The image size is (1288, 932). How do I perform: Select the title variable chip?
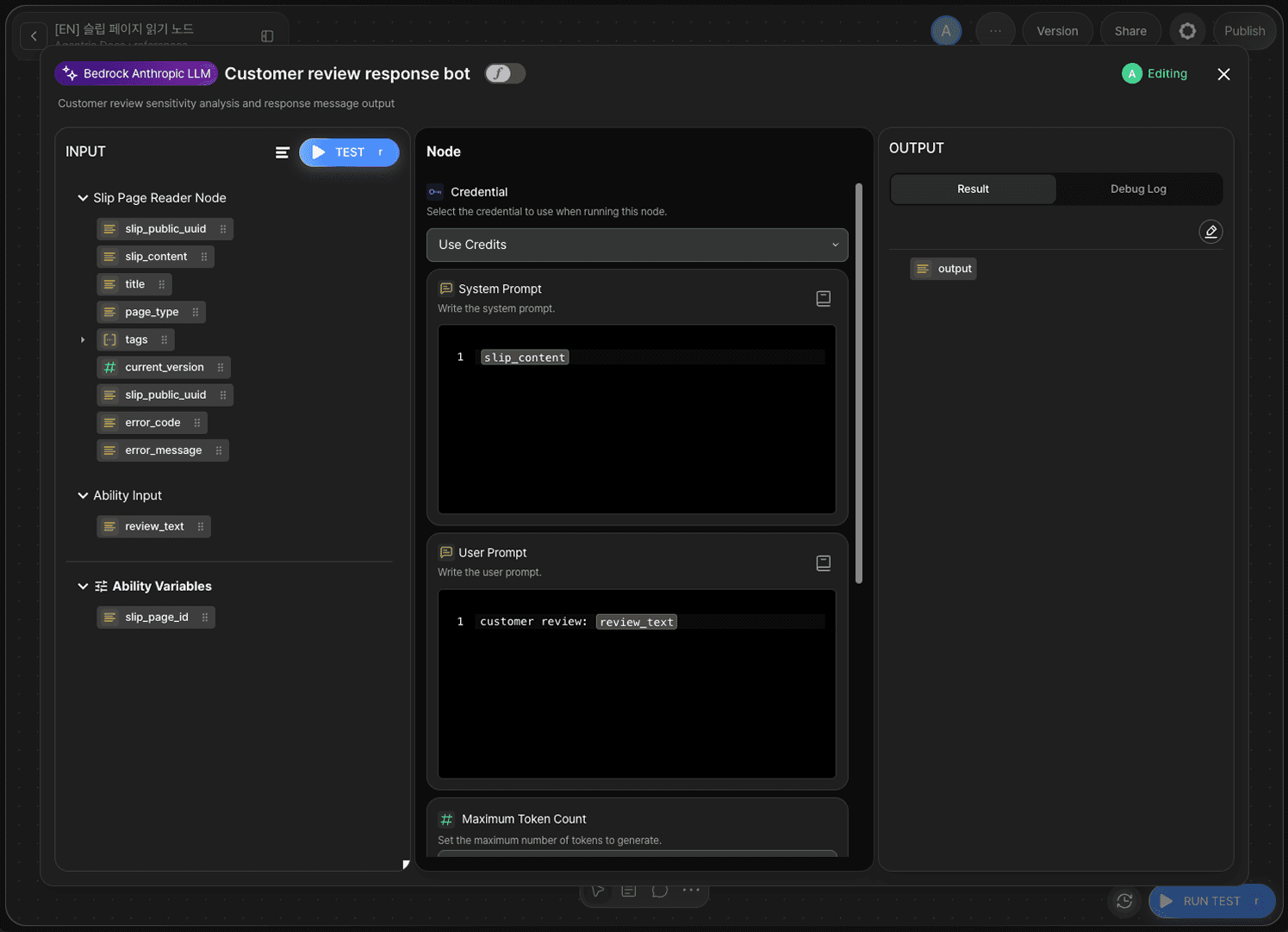point(134,283)
